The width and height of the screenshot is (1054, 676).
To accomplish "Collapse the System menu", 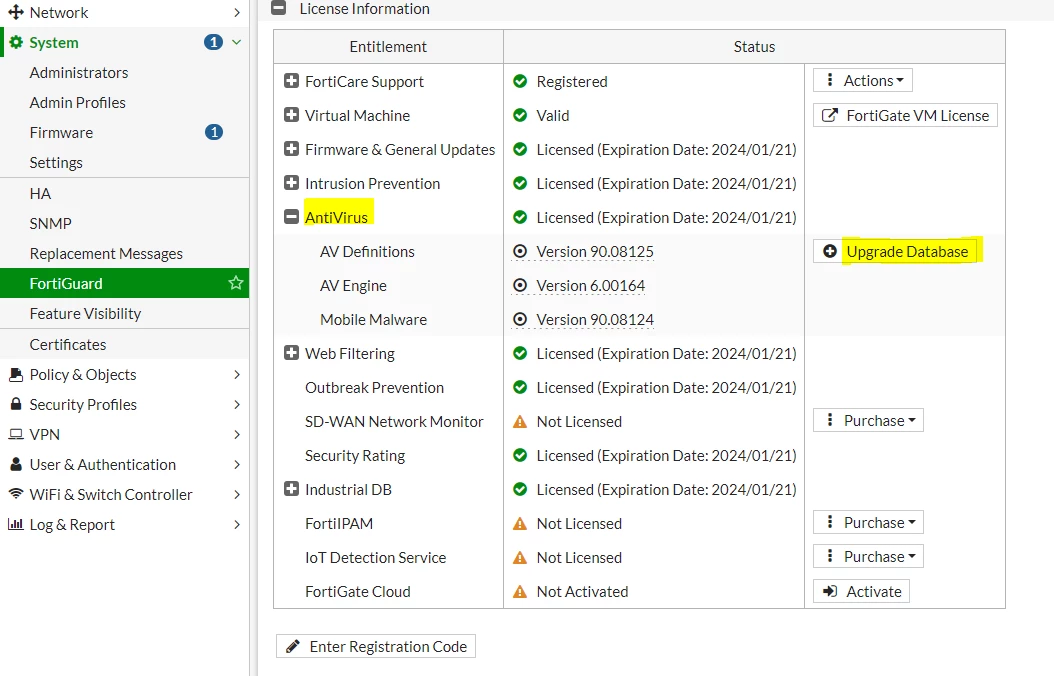I will pos(124,42).
